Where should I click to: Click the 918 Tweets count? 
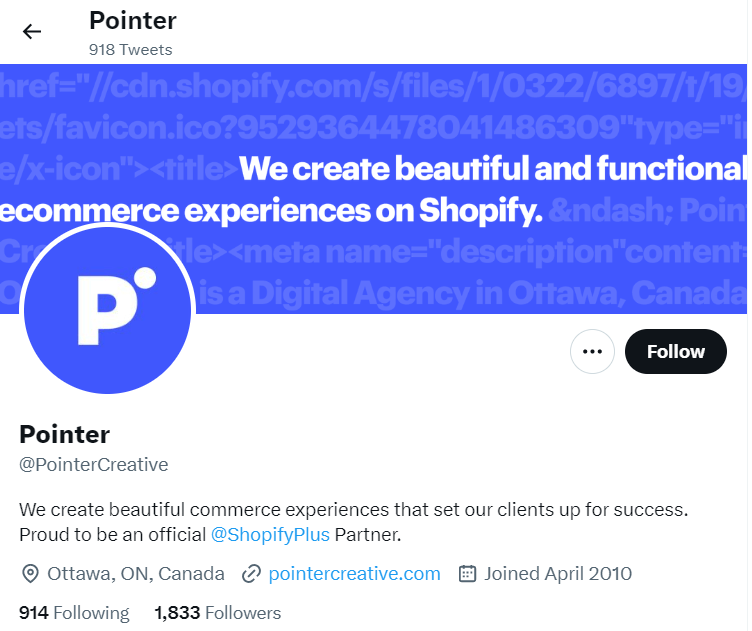(130, 49)
